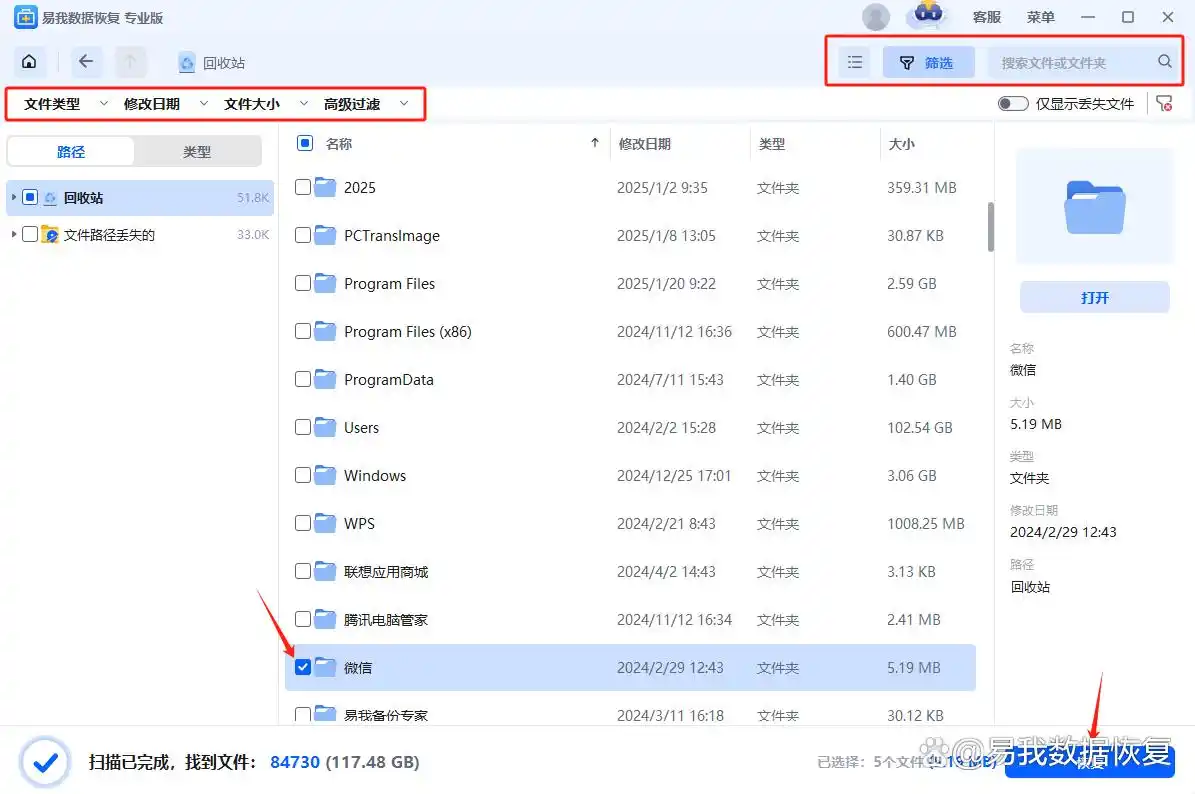Click the search magnifier icon

click(x=1164, y=61)
